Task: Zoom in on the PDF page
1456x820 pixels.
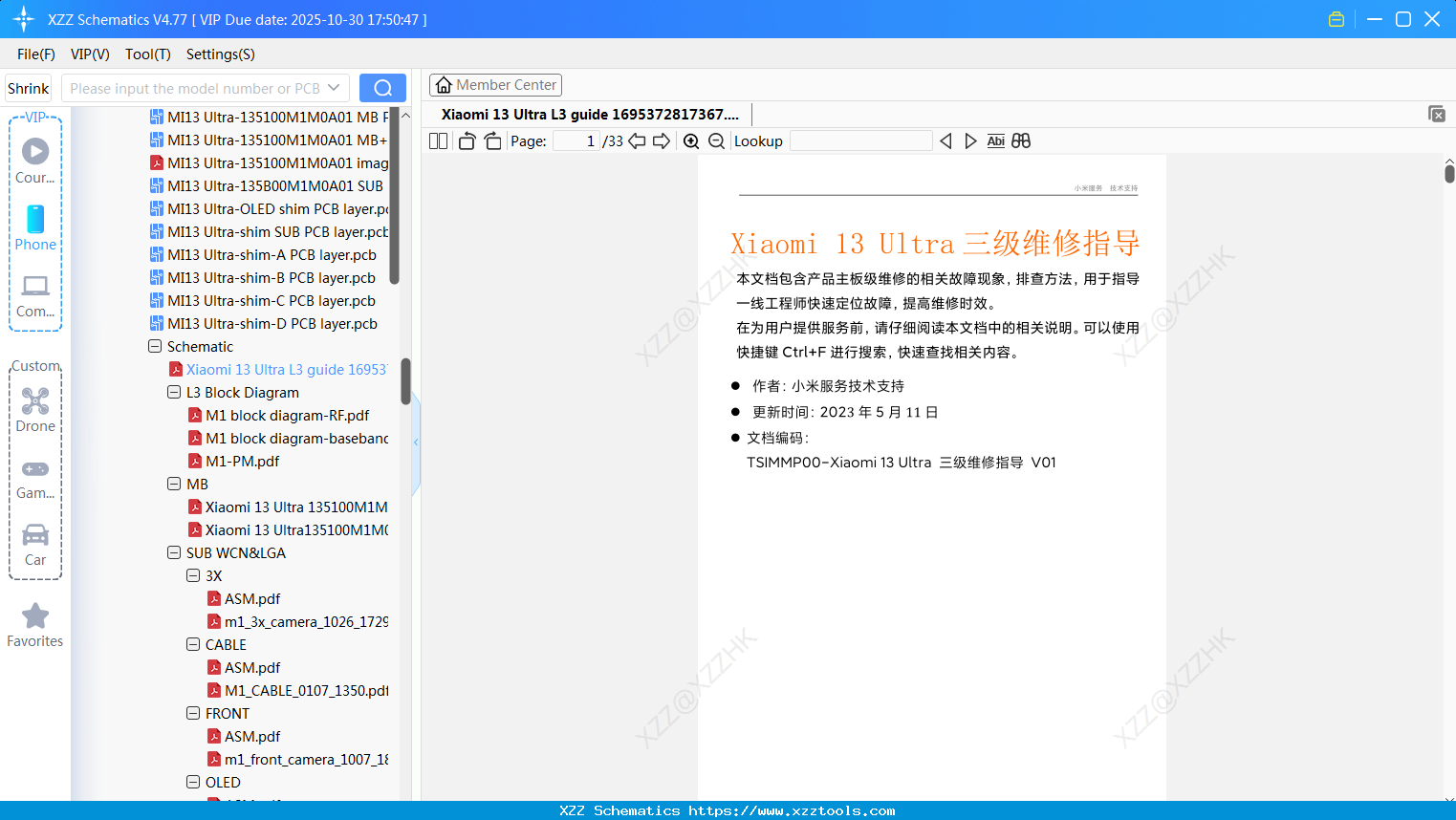Action: [x=690, y=140]
